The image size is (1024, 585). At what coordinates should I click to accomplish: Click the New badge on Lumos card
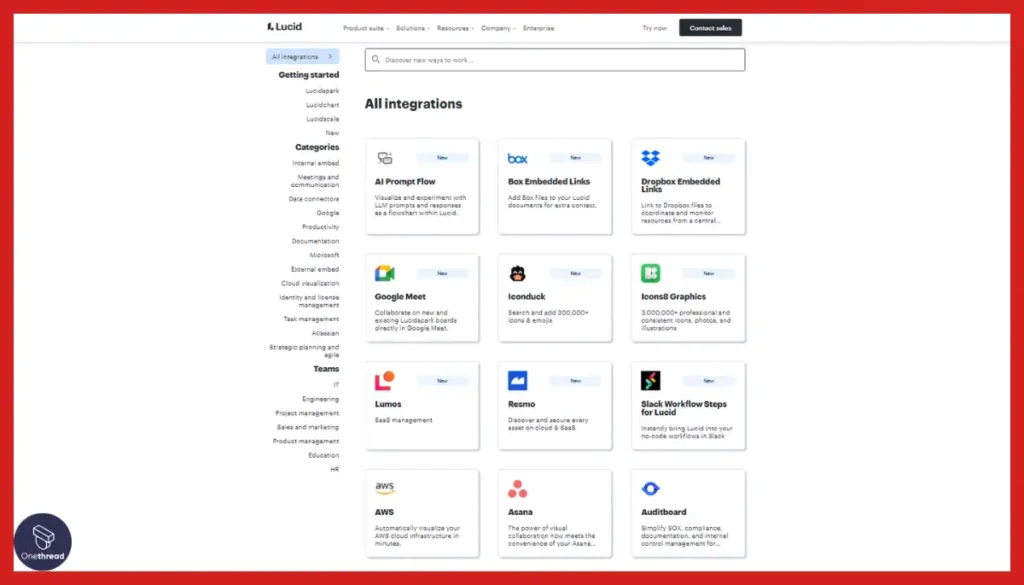click(442, 381)
